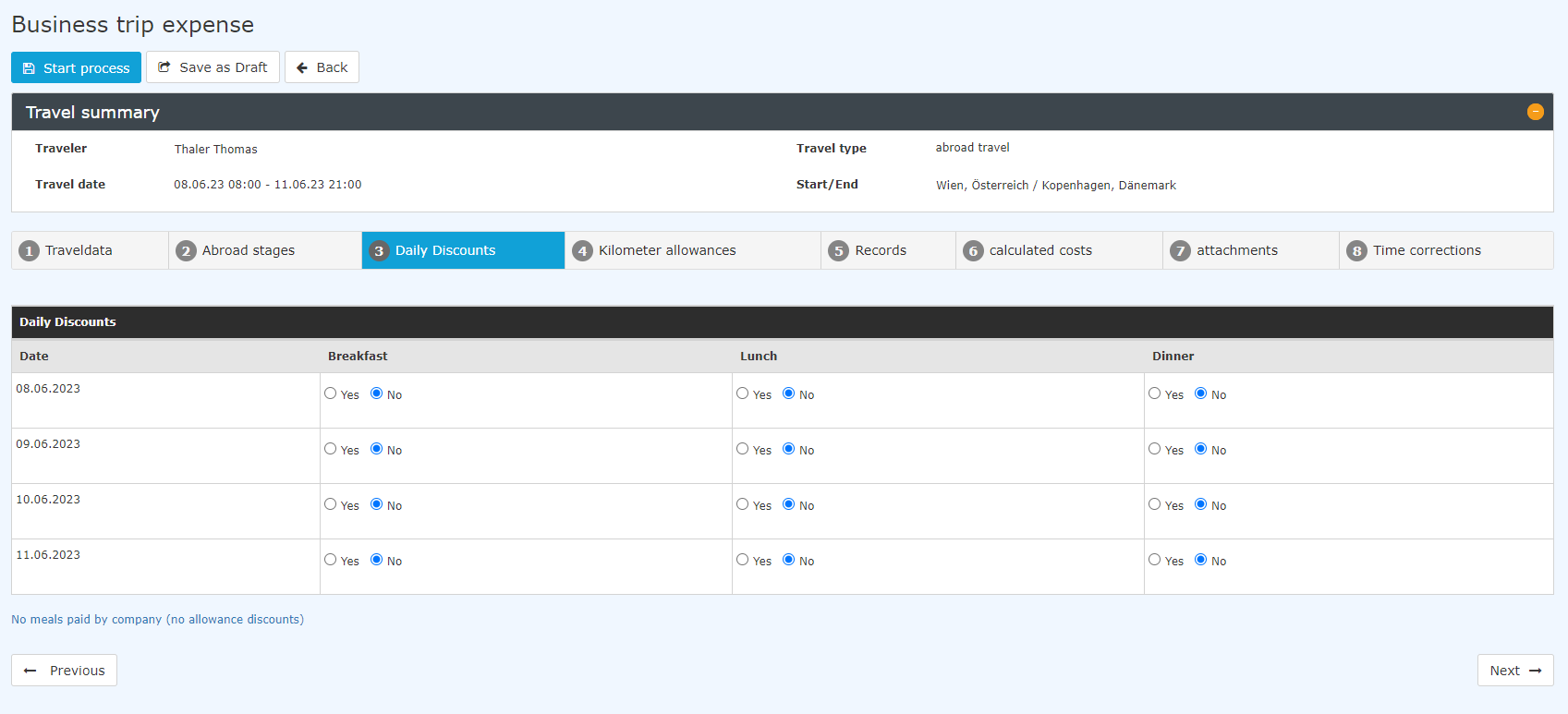The width and height of the screenshot is (1568, 714).
Task: Open the Abroad stages step tab
Action: click(x=265, y=250)
